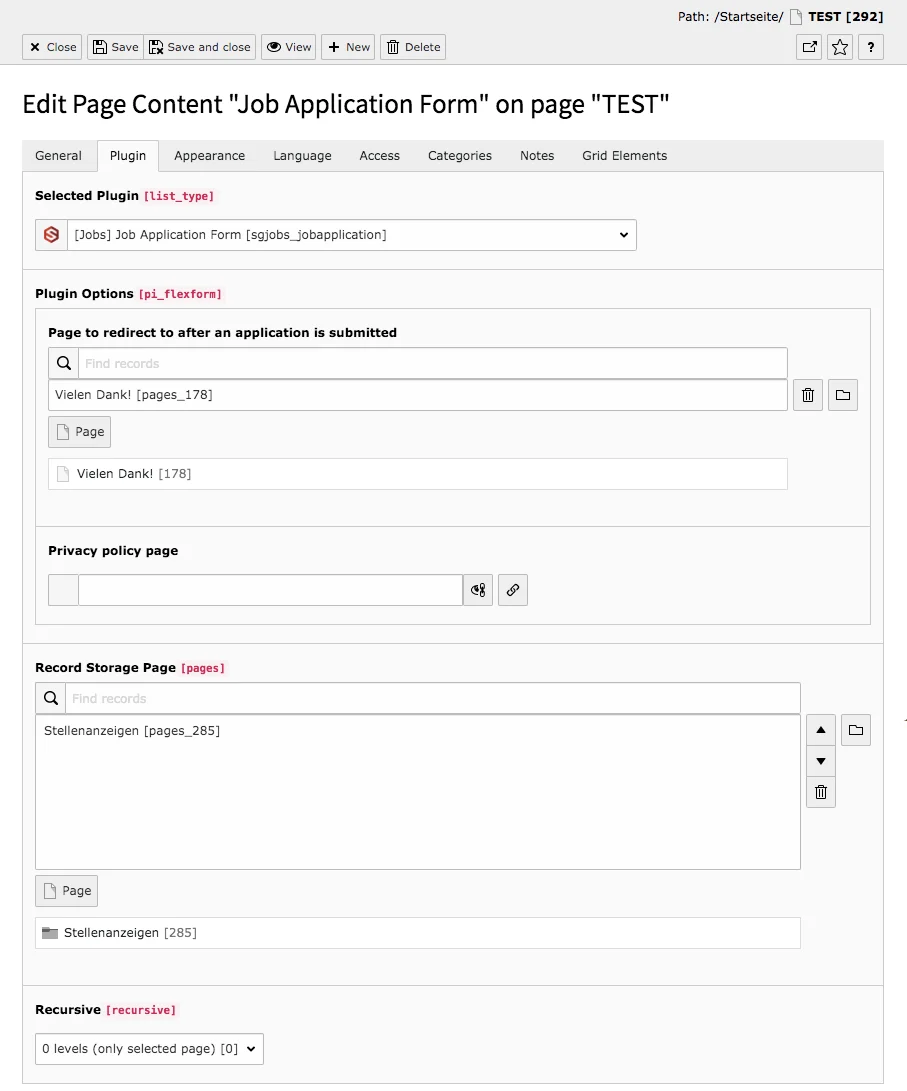Open the record in a new window
This screenshot has width=907, height=1091.
pos(809,46)
